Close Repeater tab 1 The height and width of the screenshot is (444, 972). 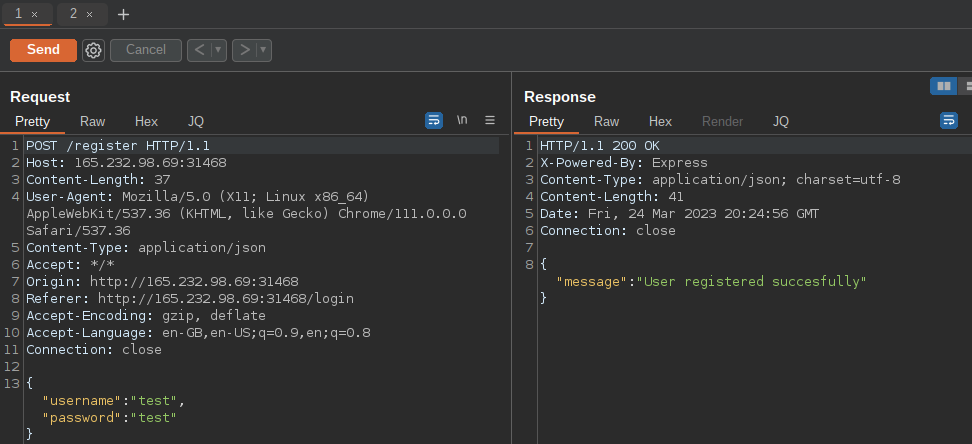click(x=35, y=14)
